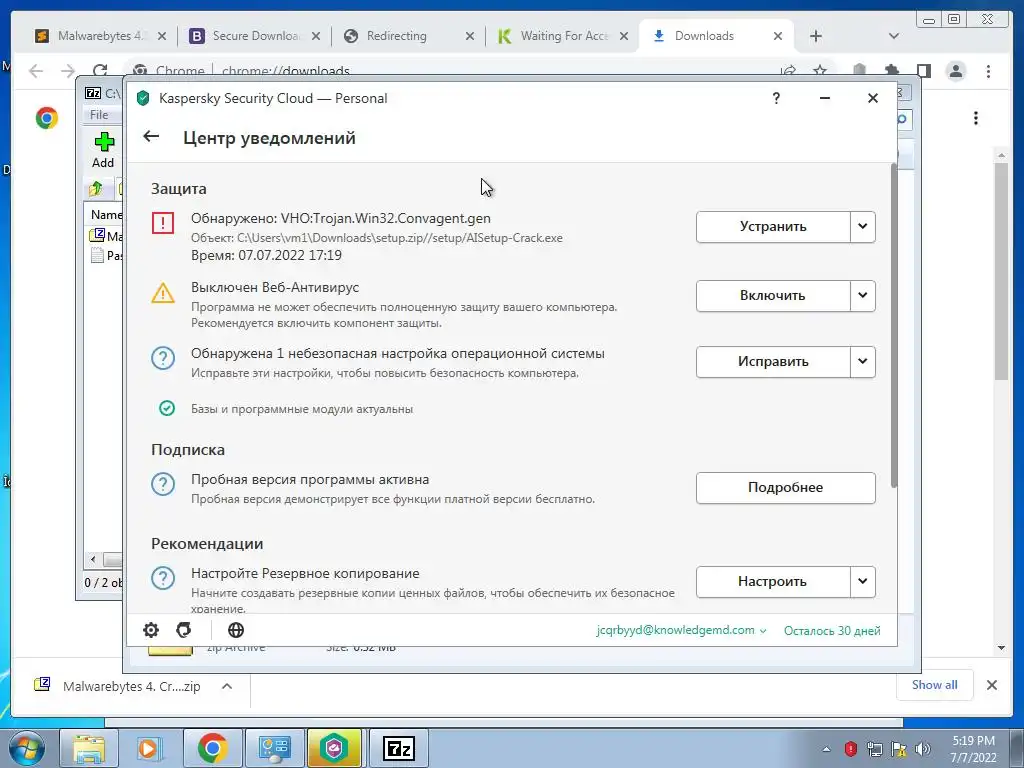Switch to Chrome from taskbar
This screenshot has height=768, width=1024.
(x=212, y=748)
